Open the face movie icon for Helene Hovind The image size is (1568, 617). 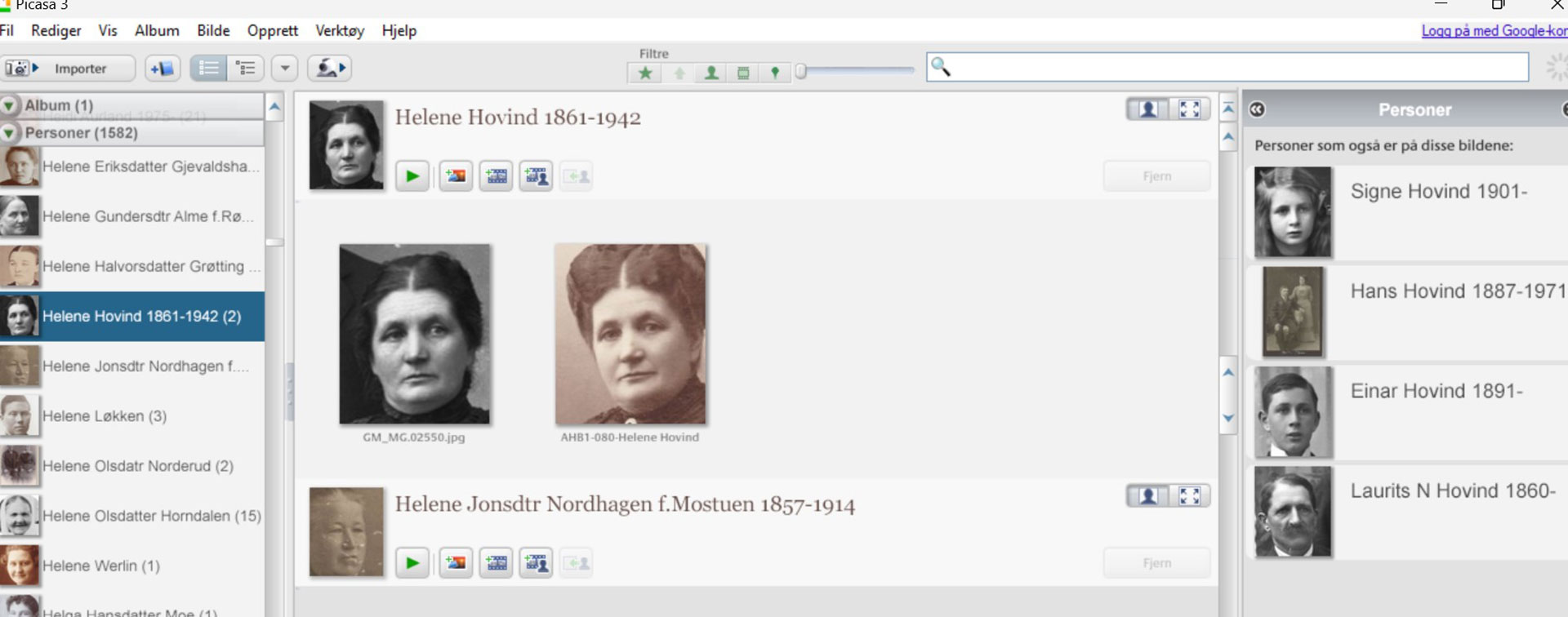click(537, 176)
